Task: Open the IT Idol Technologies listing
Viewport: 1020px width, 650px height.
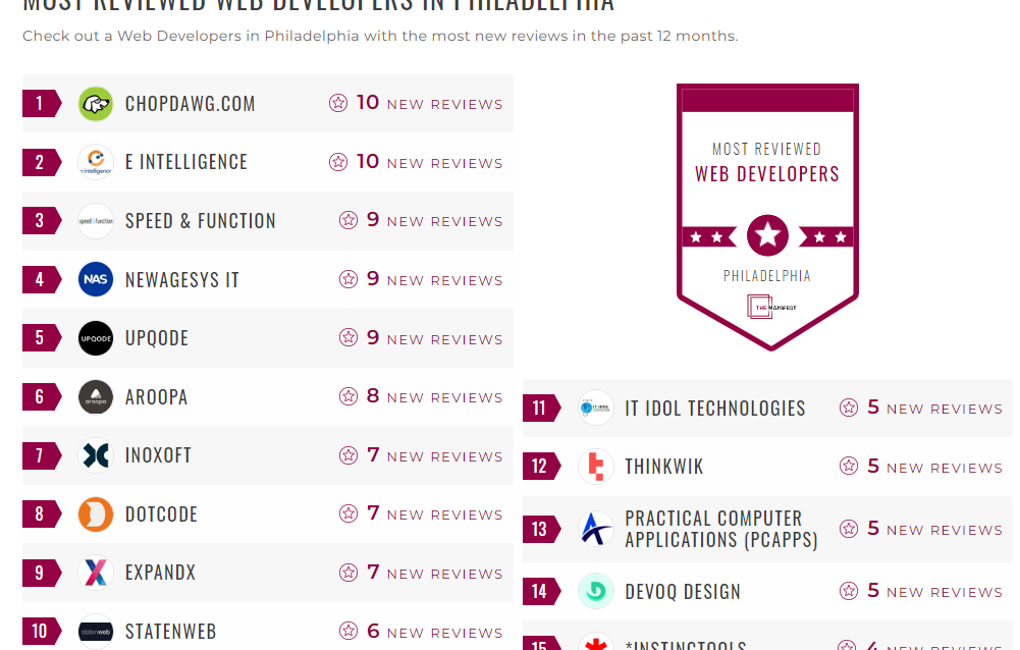Action: click(x=715, y=408)
